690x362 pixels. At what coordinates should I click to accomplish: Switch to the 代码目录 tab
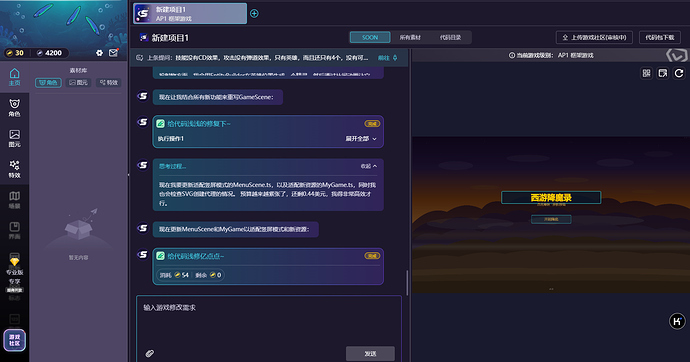click(x=450, y=37)
